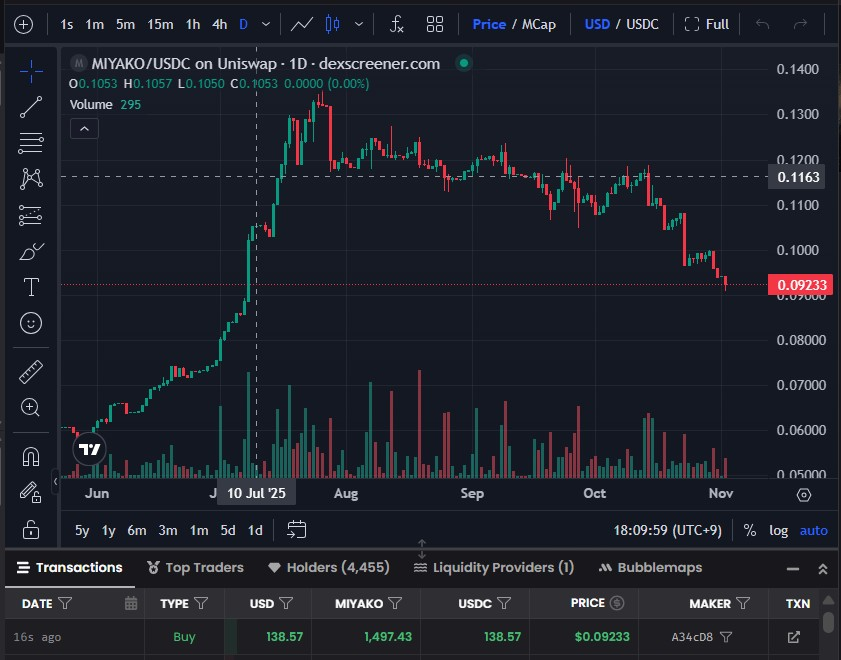Switch chart to Price mode
Viewport: 841px width, 660px height.
(489, 25)
